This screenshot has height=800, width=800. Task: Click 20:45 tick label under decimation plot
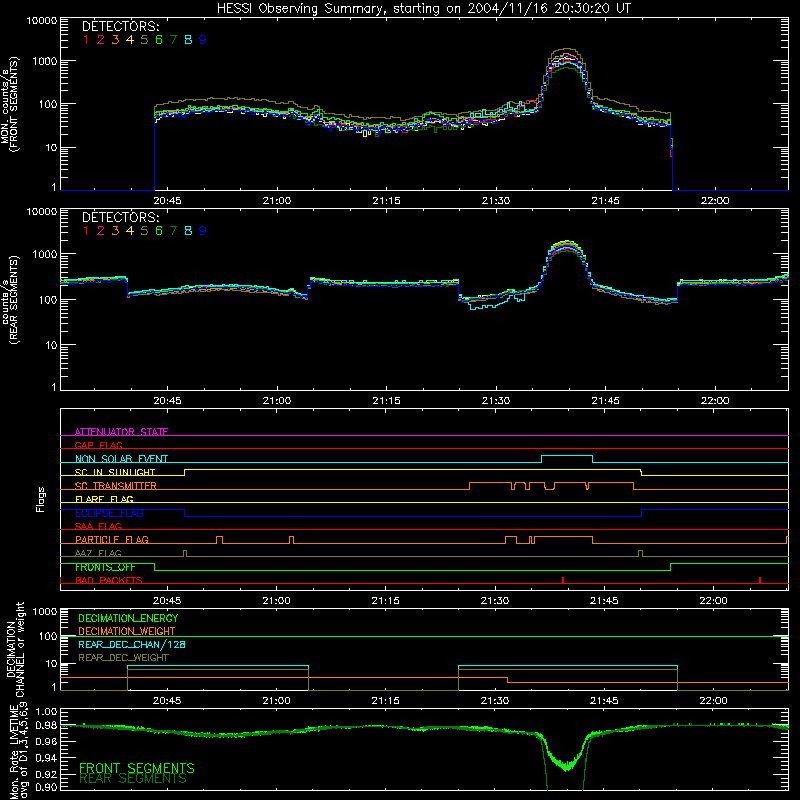pos(167,701)
